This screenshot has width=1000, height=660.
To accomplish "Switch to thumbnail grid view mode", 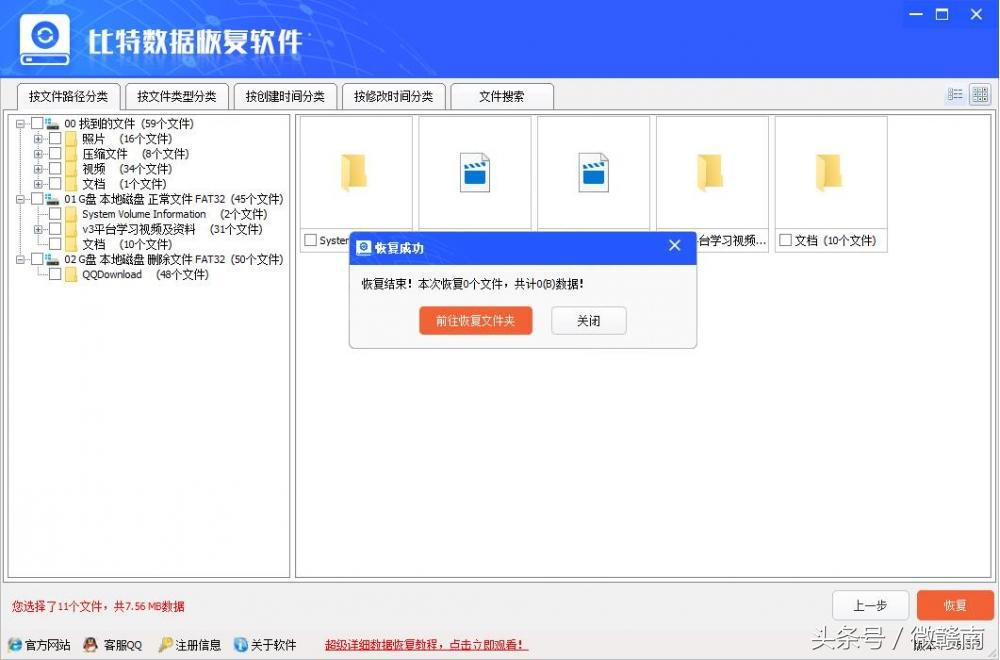I will click(x=980, y=94).
